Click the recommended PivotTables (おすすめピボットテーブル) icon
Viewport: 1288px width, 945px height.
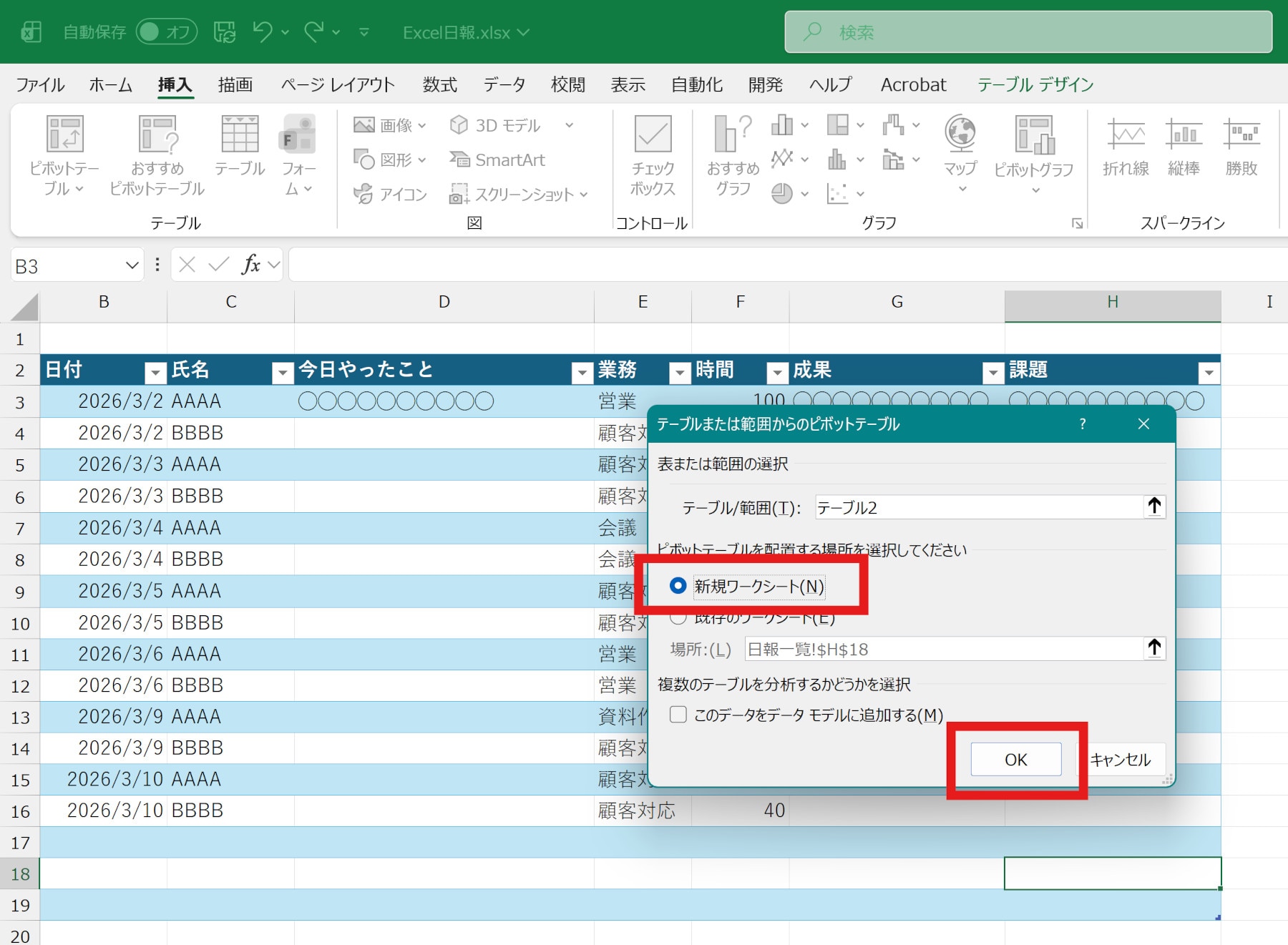click(157, 134)
